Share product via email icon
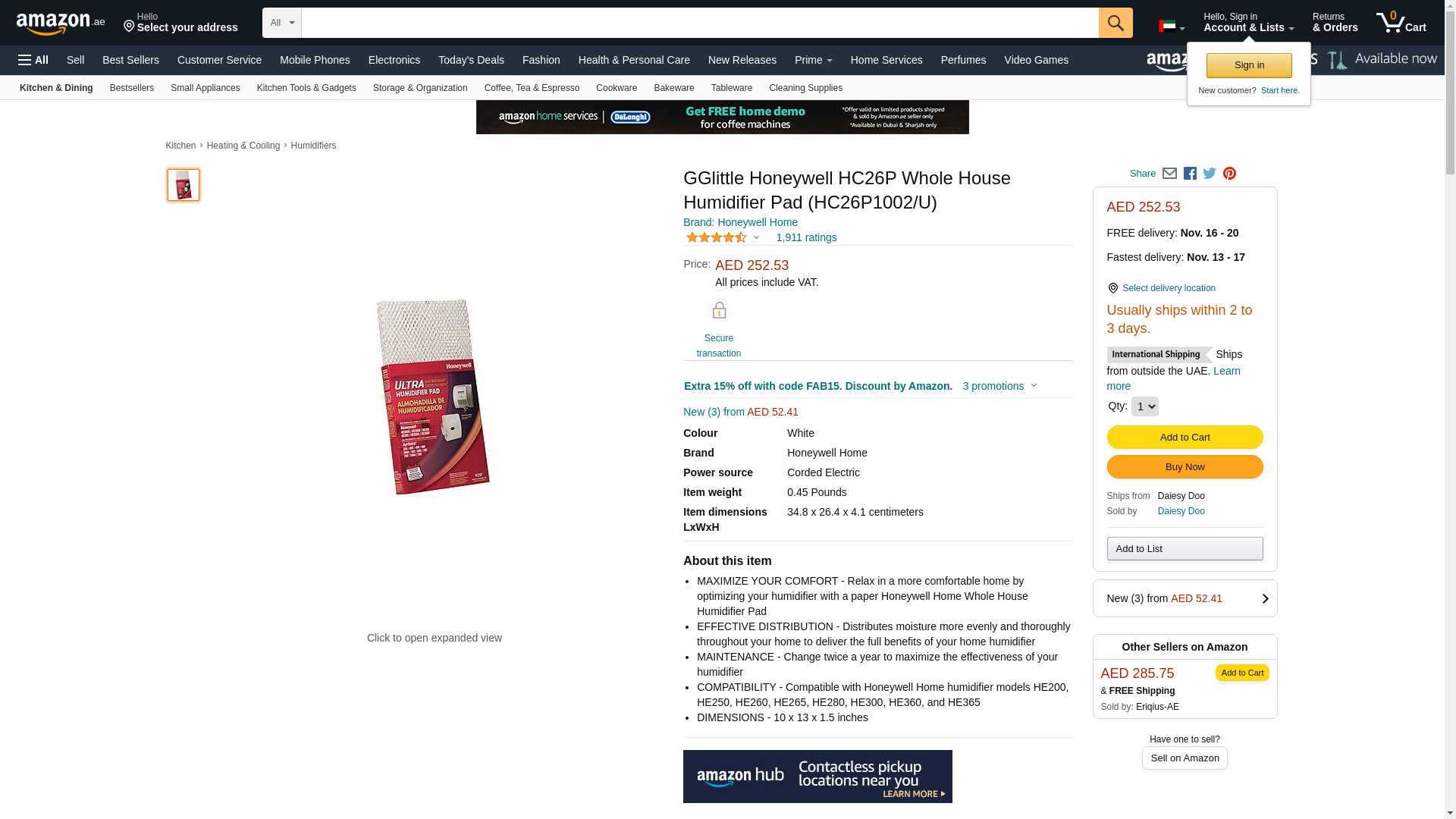This screenshot has height=819, width=1456. pyautogui.click(x=1169, y=174)
